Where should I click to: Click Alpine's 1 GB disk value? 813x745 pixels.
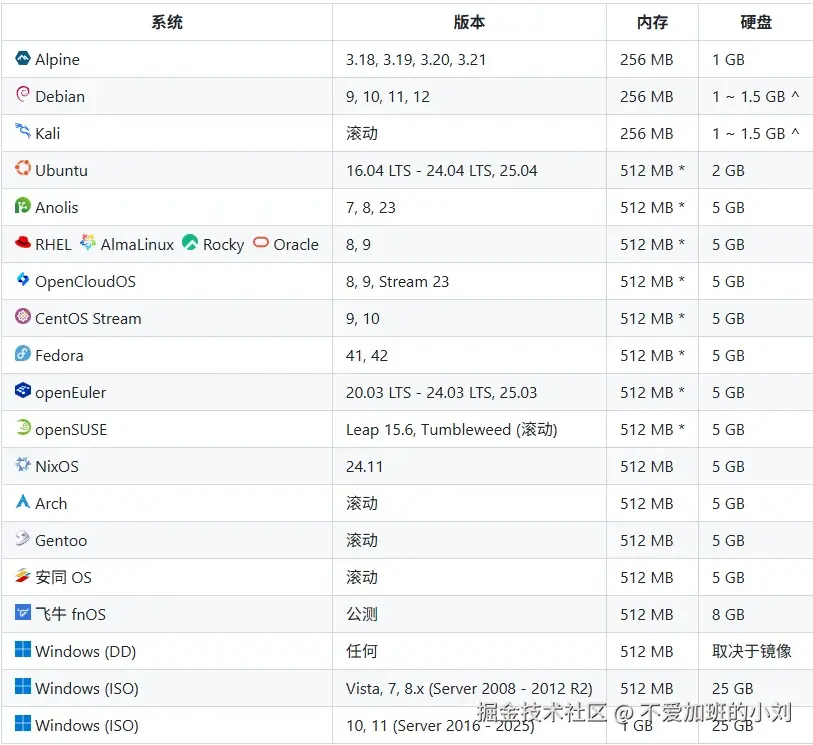(728, 60)
